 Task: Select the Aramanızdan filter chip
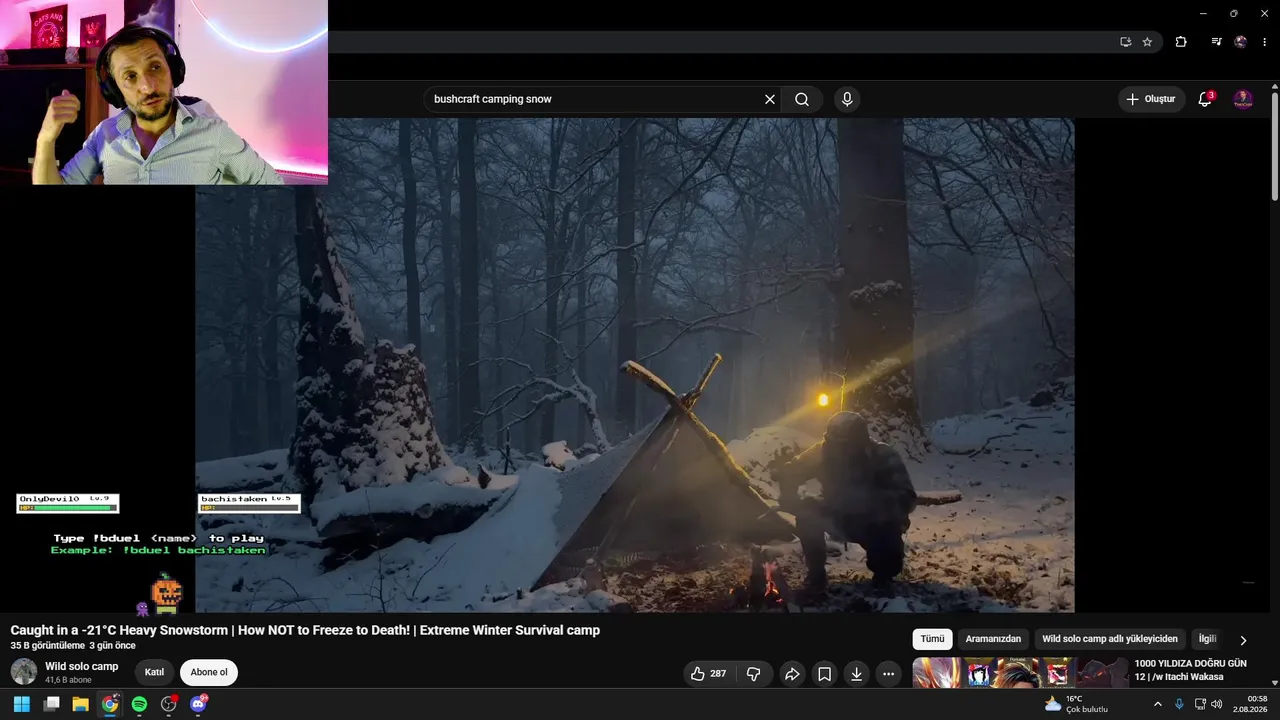(993, 639)
